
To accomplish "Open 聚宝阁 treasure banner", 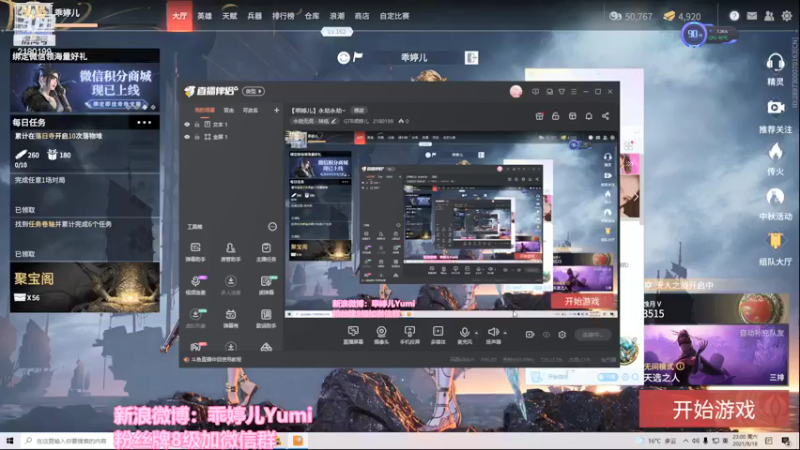I will (x=85, y=287).
